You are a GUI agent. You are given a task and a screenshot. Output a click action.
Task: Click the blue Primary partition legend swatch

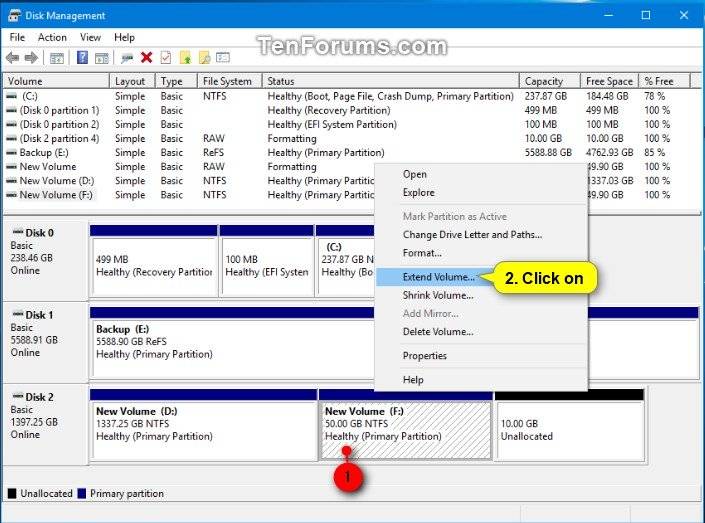point(82,493)
